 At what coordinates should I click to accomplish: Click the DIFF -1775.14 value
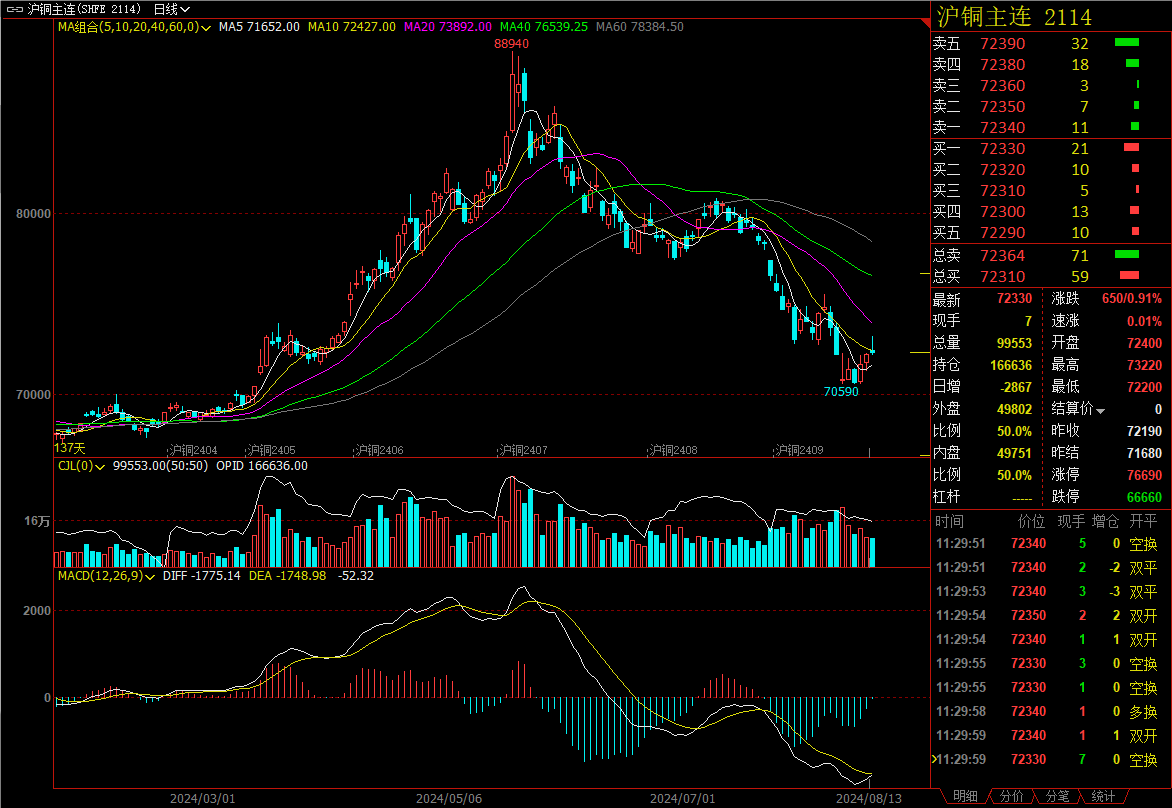tap(202, 576)
